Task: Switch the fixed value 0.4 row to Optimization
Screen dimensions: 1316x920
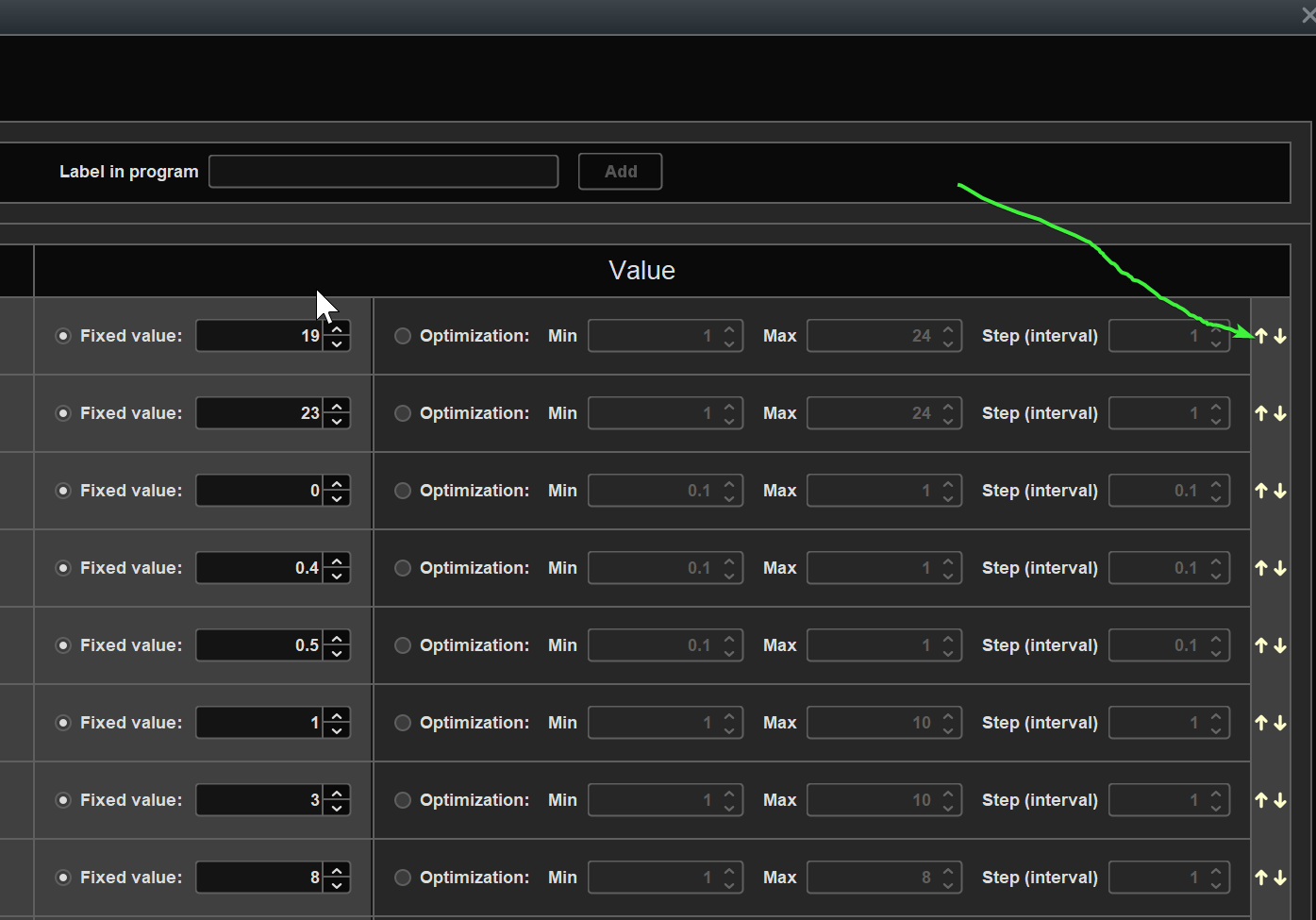Action: coord(403,568)
